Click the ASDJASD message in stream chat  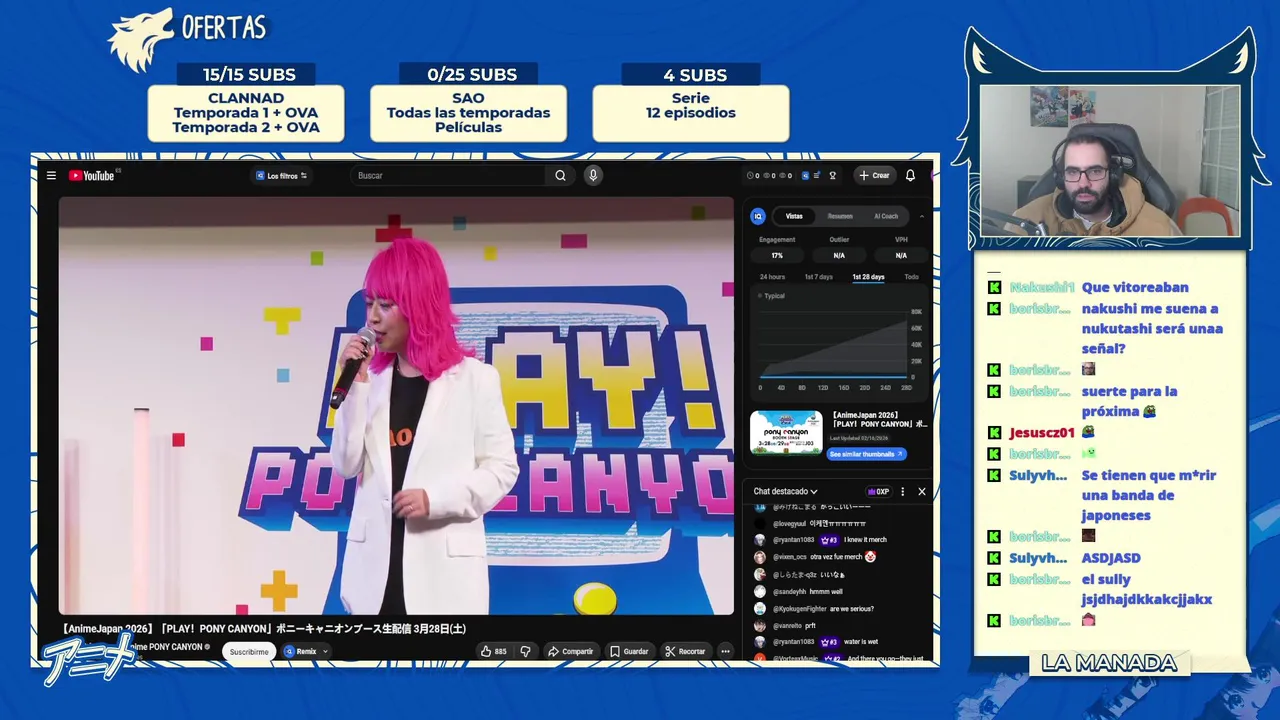[x=1111, y=558]
